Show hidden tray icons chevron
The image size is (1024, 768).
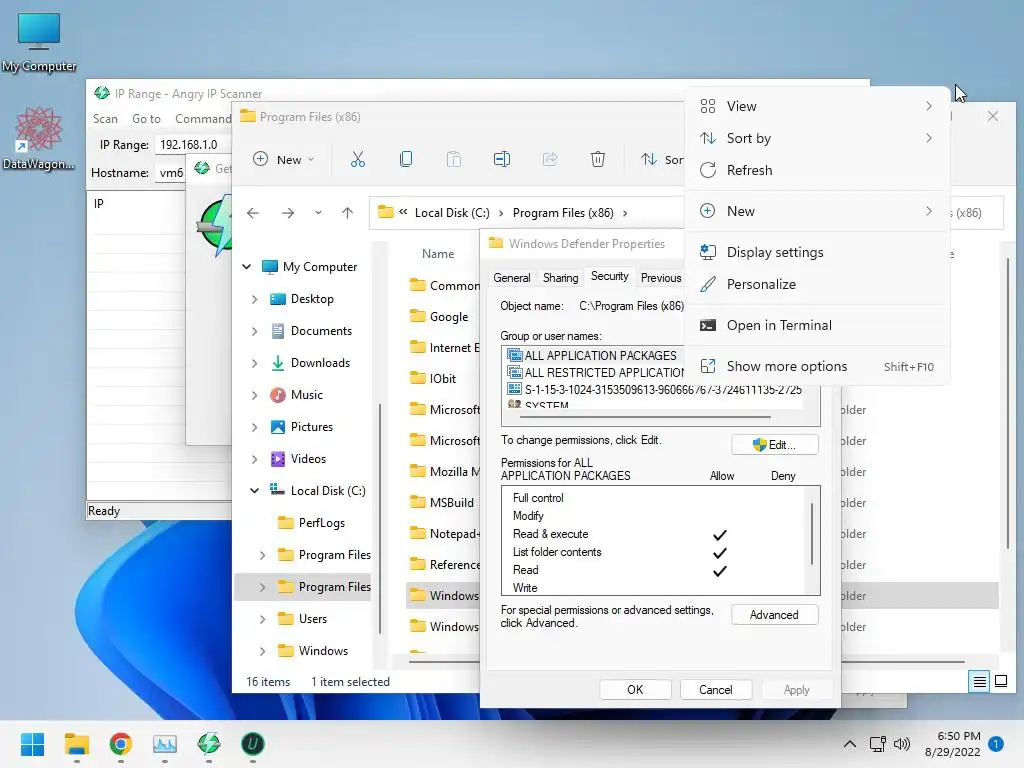click(850, 744)
